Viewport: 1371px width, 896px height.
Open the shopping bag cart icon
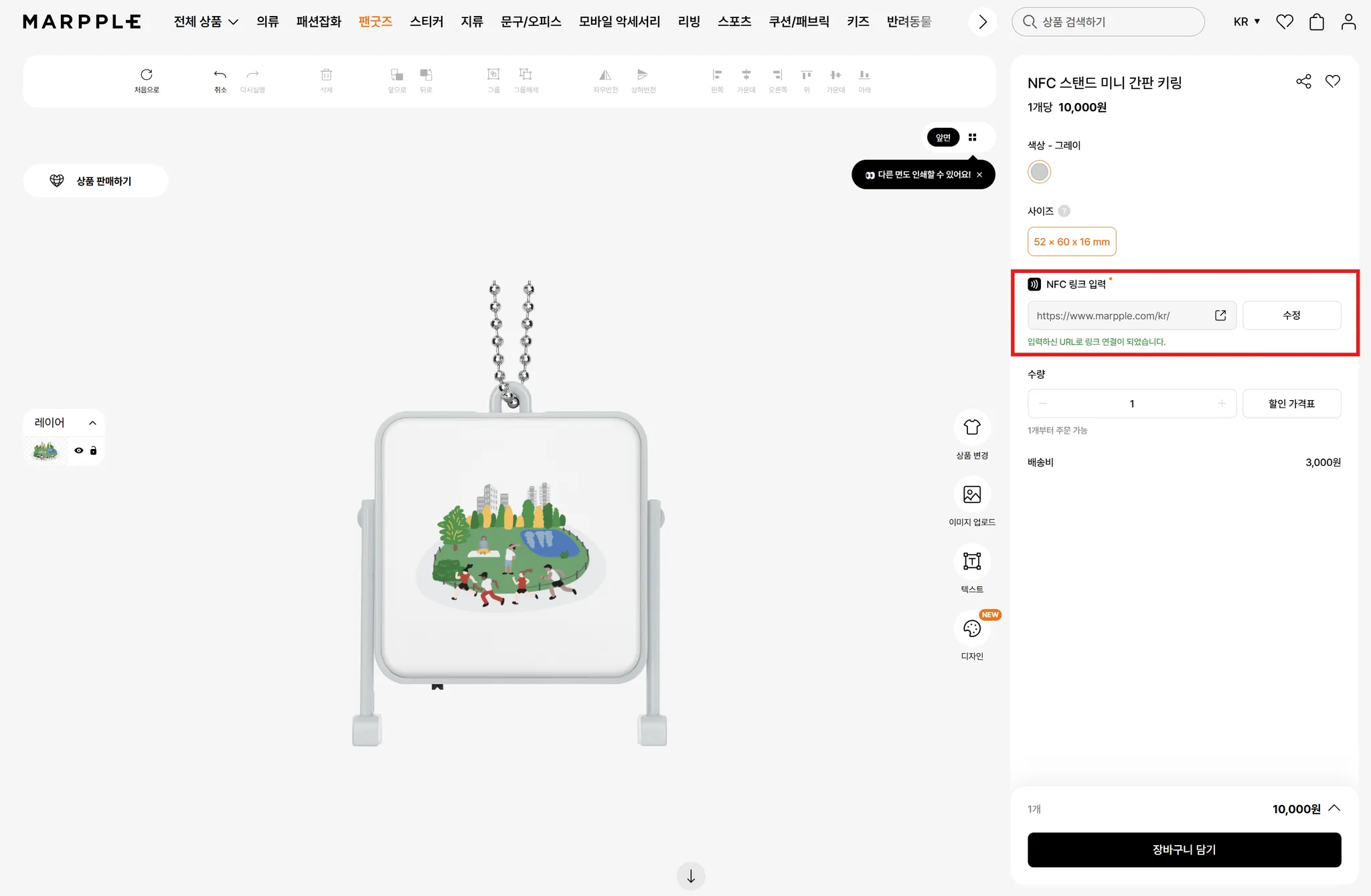(x=1316, y=22)
